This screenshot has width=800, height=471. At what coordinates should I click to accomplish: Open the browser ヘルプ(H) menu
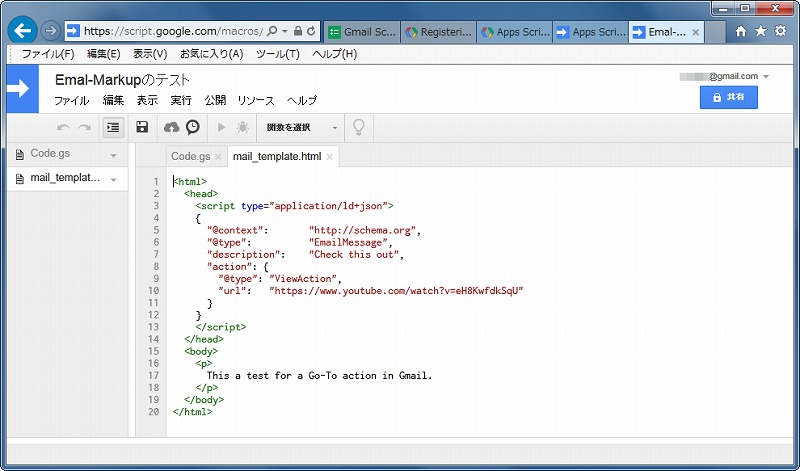click(x=335, y=54)
